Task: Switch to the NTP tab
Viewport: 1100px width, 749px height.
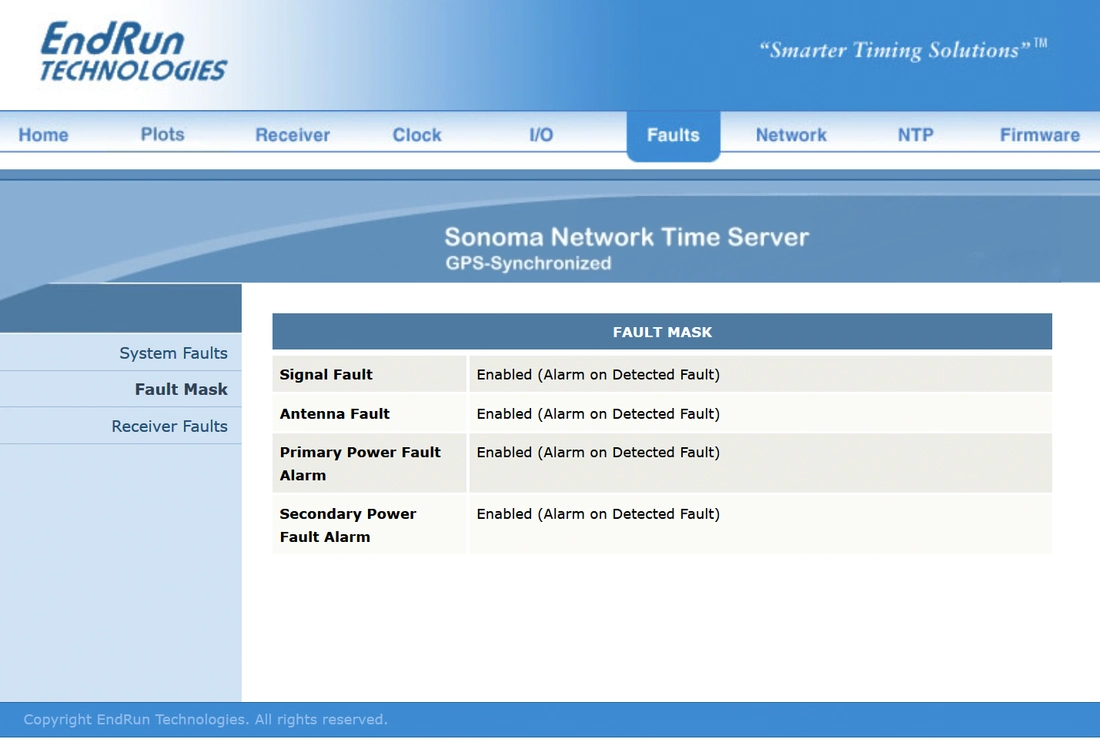Action: coord(915,135)
